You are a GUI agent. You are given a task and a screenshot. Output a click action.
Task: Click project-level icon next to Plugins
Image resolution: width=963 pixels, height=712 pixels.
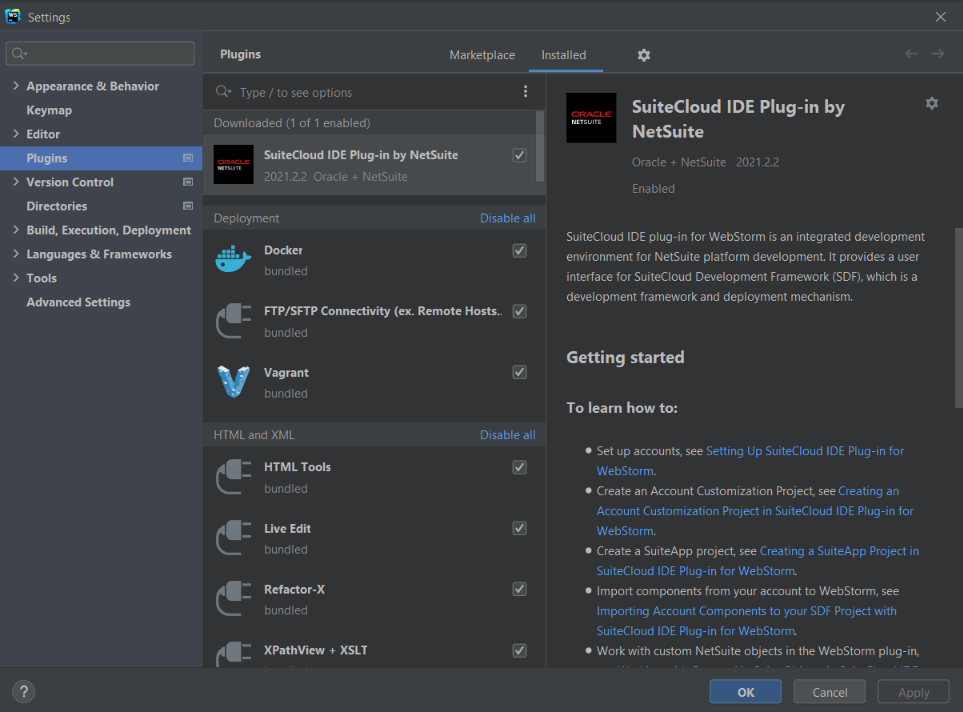[x=188, y=158]
